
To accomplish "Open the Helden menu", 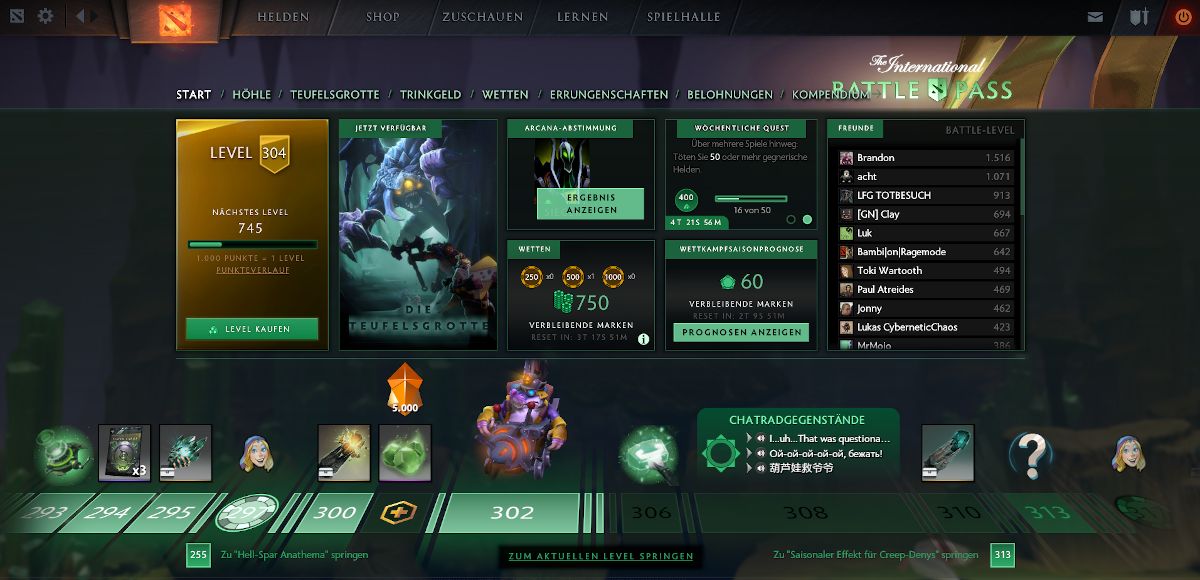I will [x=284, y=17].
